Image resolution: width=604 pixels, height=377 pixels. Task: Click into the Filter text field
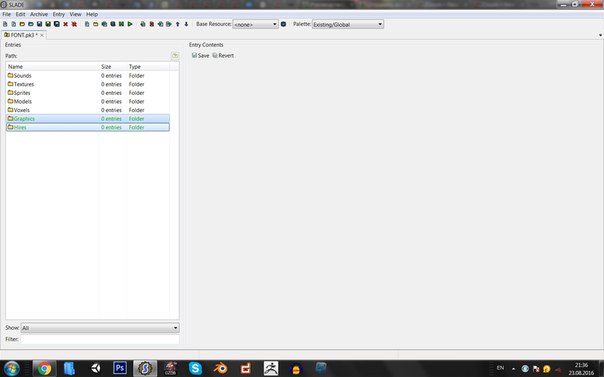click(100, 339)
